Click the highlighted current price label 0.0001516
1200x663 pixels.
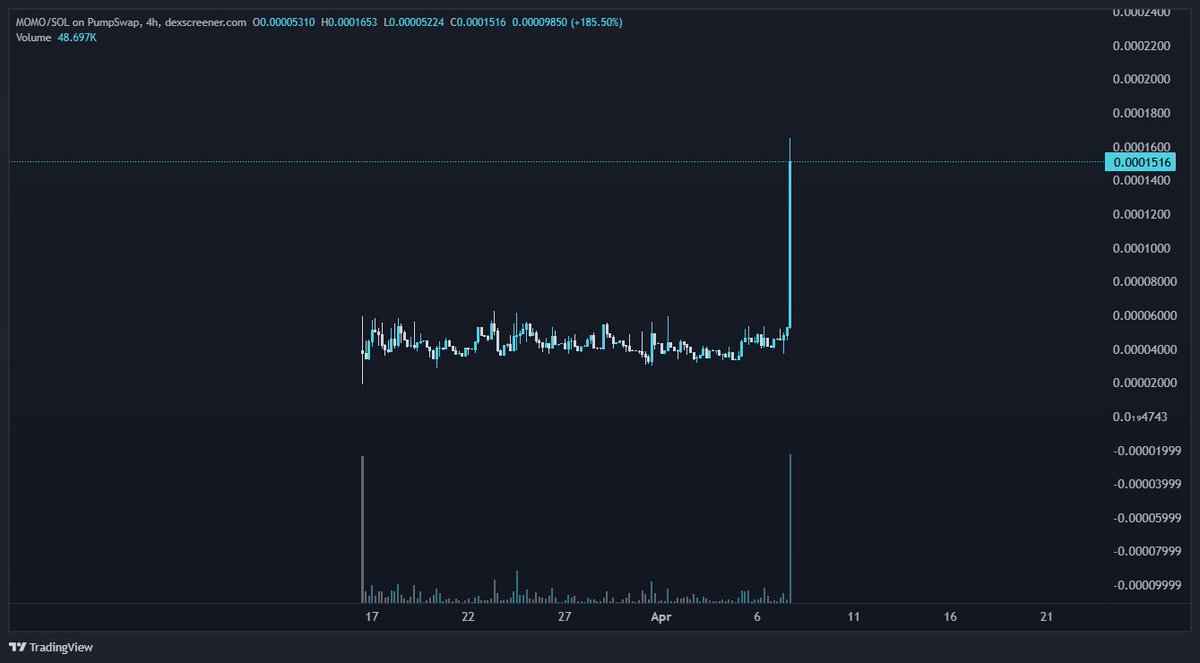point(1141,162)
